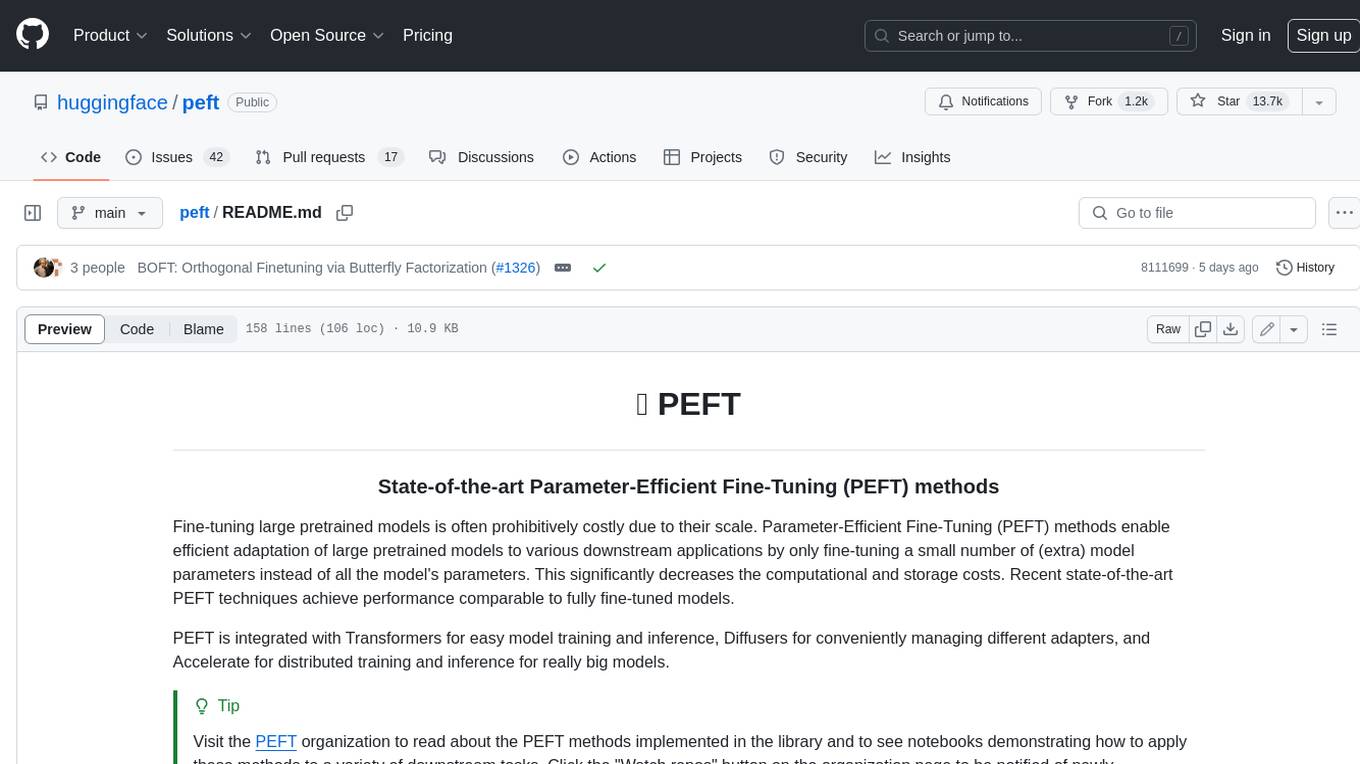Switch to the Discussions tab

click(x=481, y=157)
